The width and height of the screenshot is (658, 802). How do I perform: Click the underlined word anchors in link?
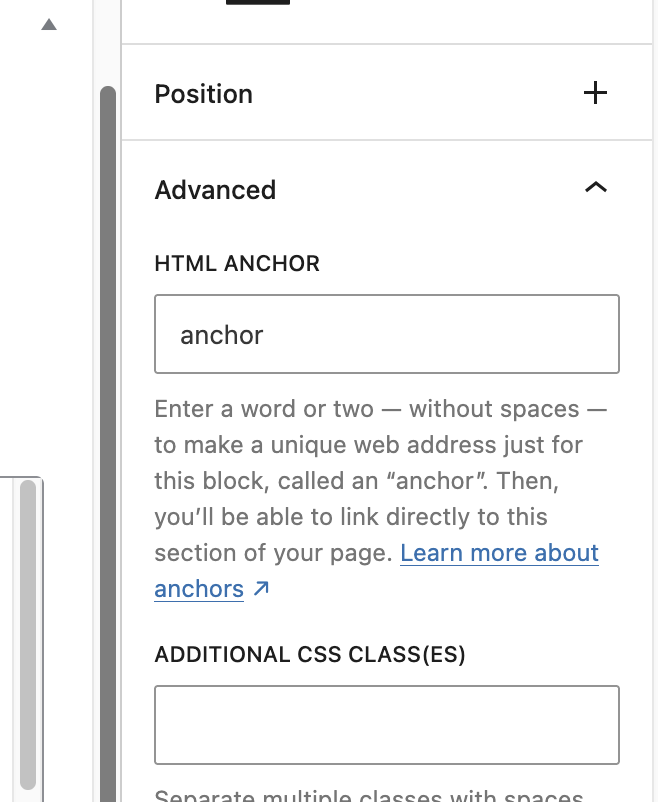point(199,589)
